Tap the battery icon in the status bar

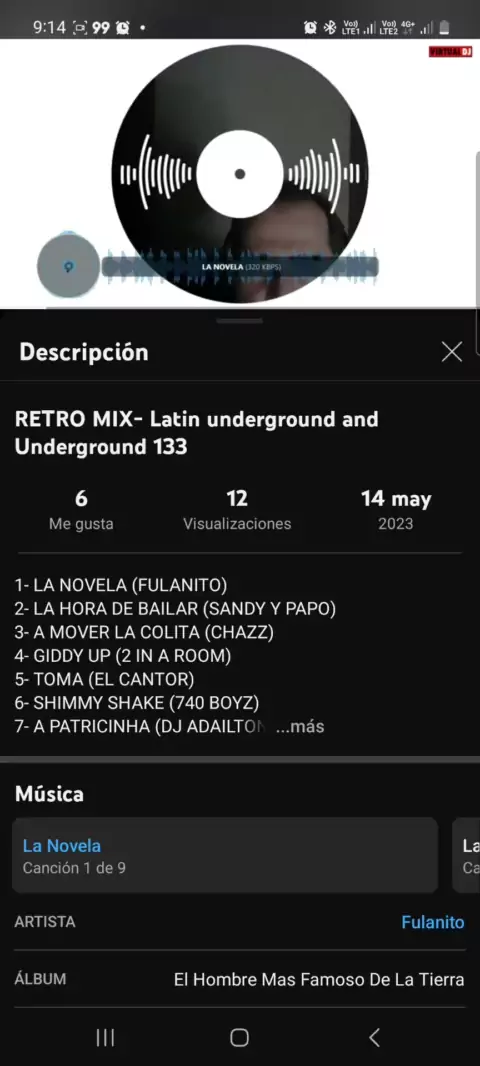point(444,27)
